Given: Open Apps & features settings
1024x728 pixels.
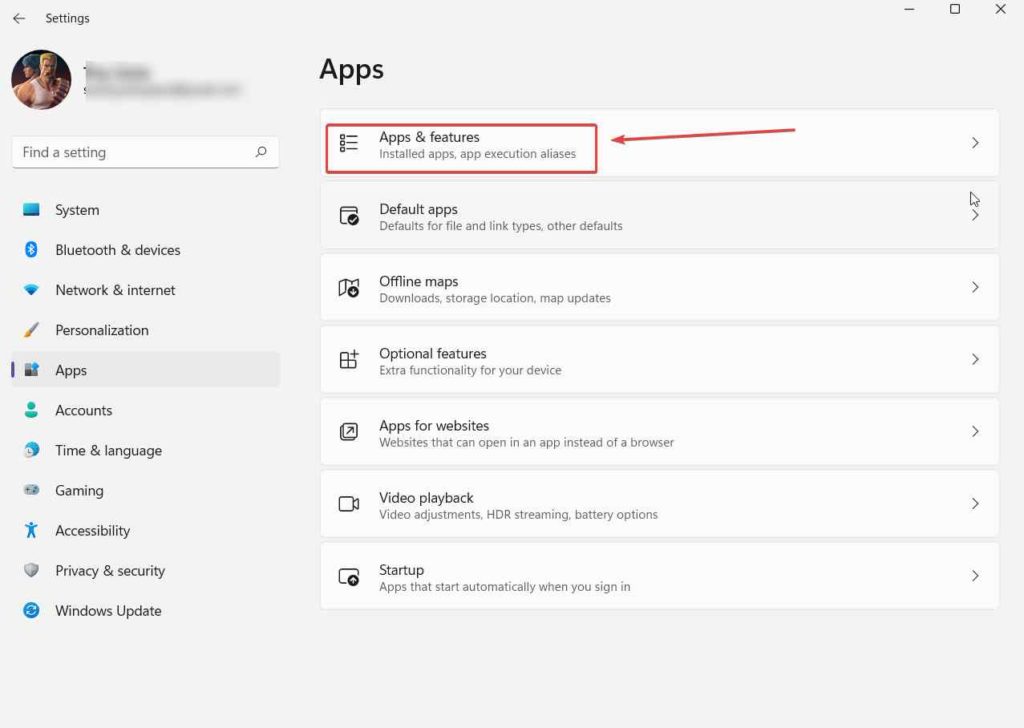Looking at the screenshot, I should (460, 142).
